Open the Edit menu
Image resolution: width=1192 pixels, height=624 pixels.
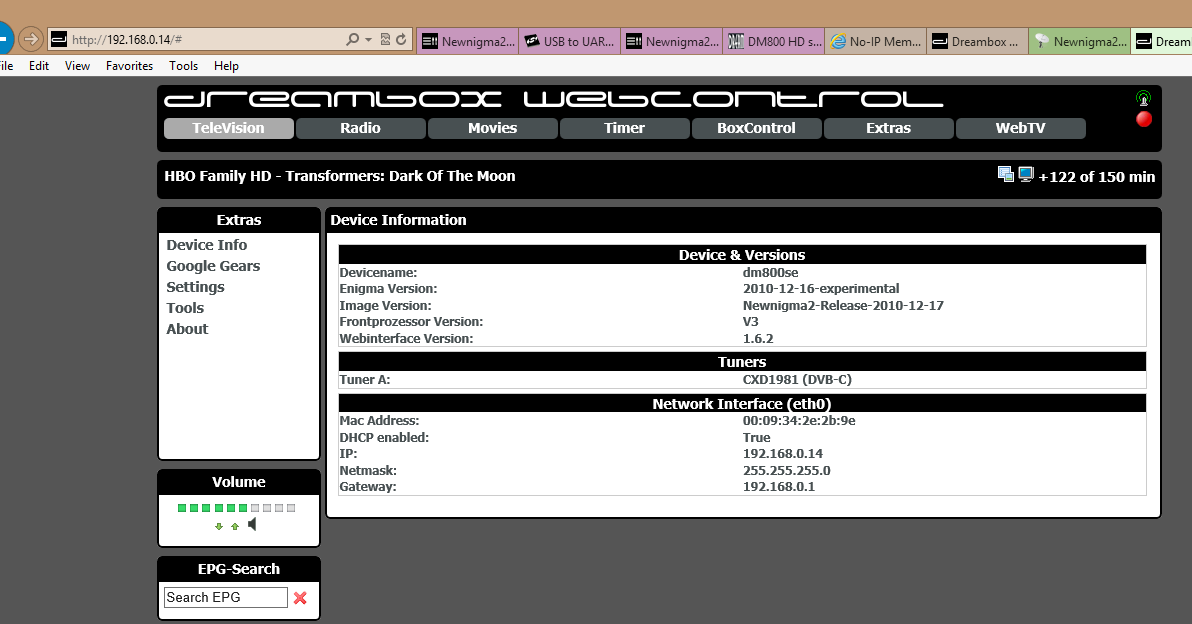pos(39,66)
